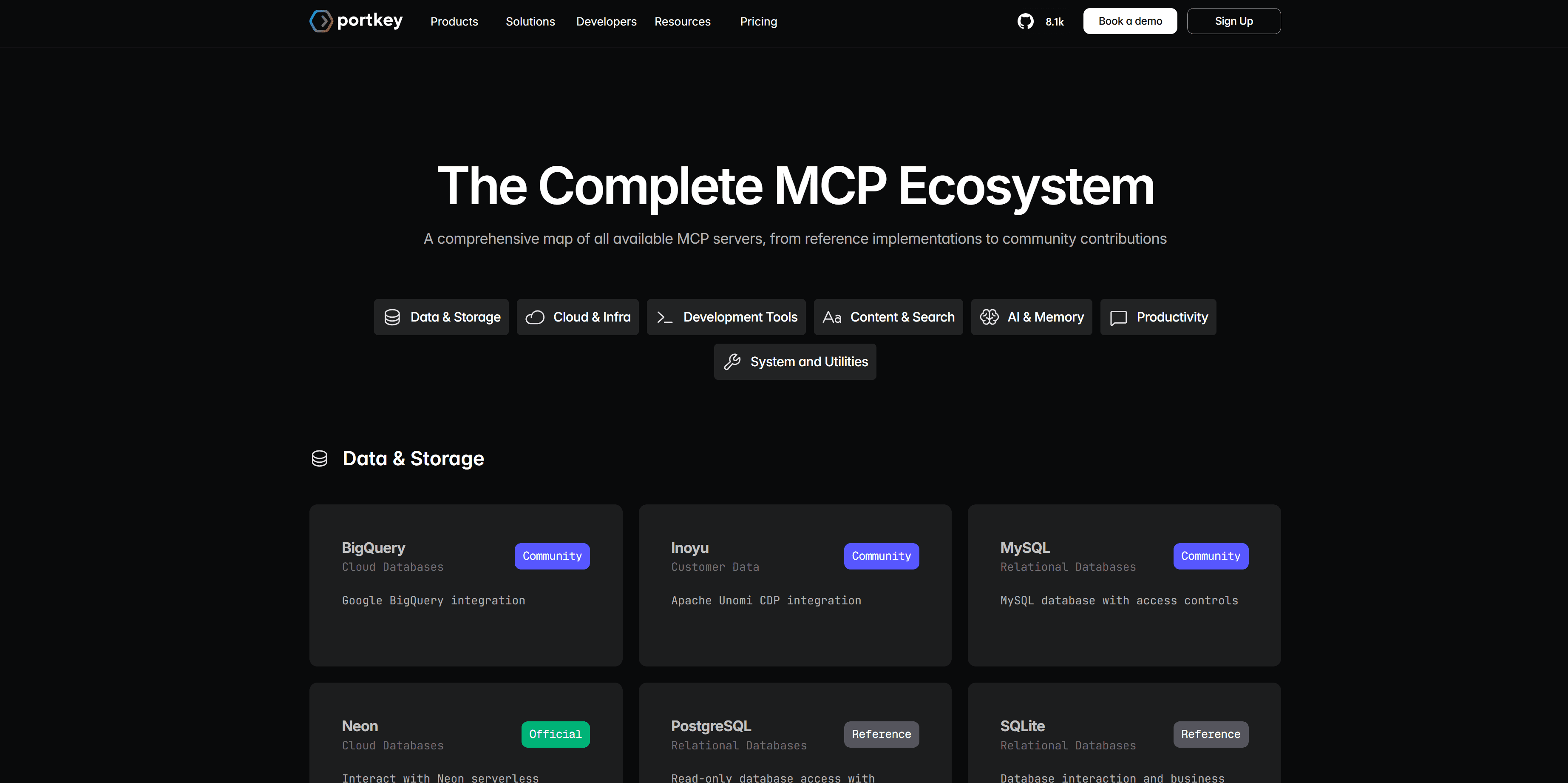The height and width of the screenshot is (783, 1568).
Task: Click the Reference badge on SQLite card
Action: (x=1210, y=734)
